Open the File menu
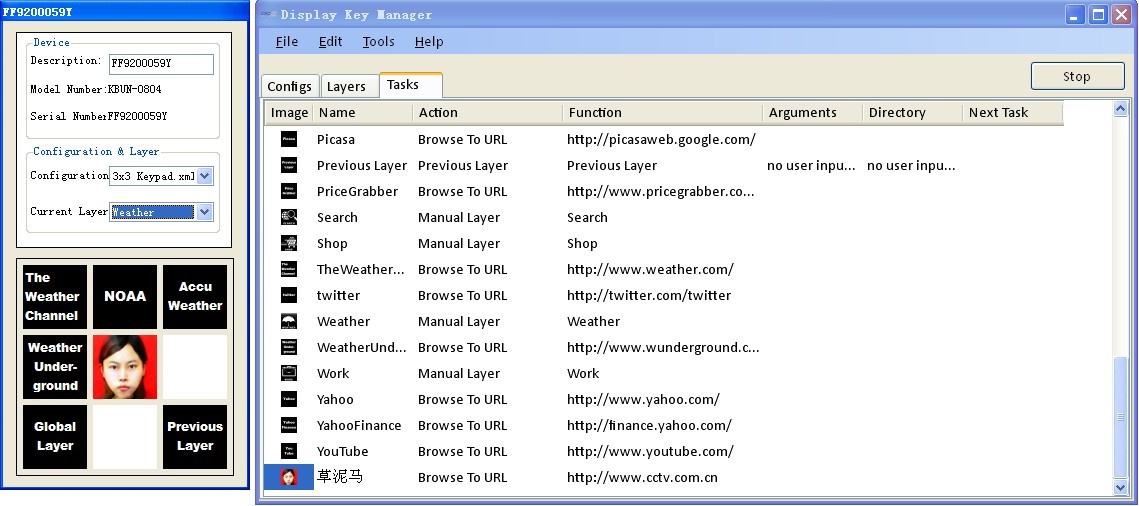This screenshot has height=506, width=1139. [287, 41]
